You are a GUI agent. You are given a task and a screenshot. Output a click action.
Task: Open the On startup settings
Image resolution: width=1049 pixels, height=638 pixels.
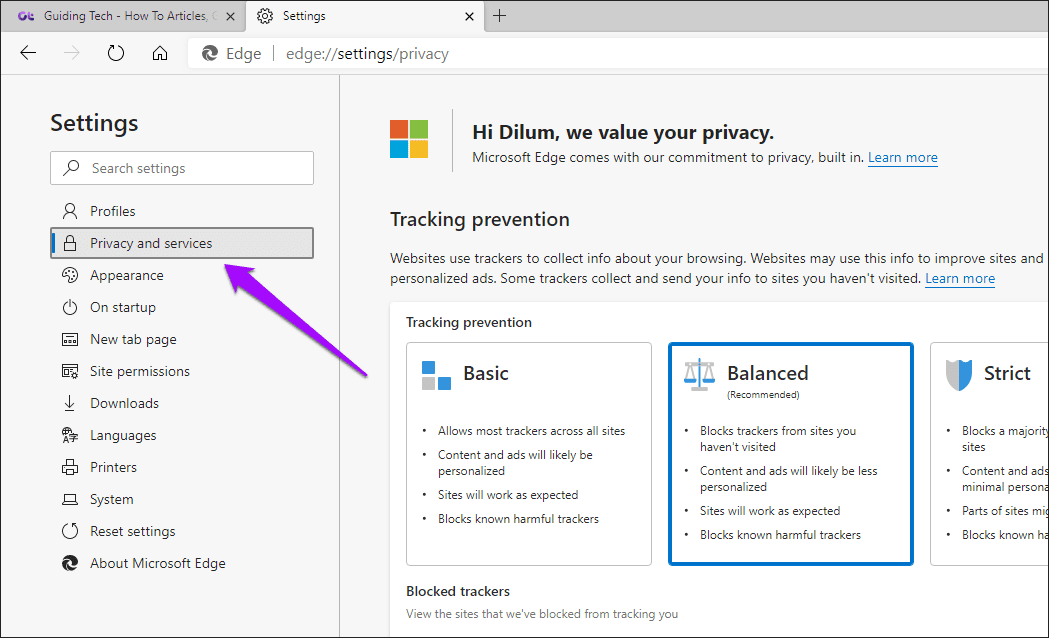pos(182,307)
